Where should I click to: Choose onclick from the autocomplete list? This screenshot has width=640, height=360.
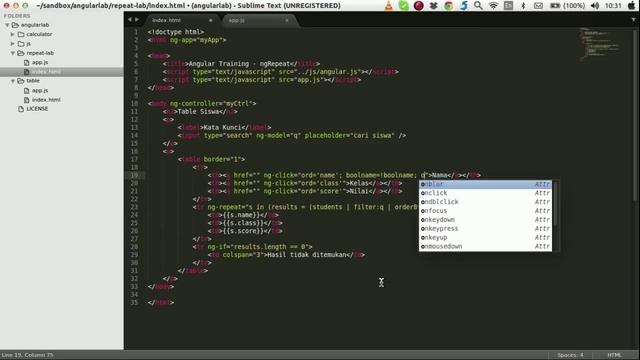pyautogui.click(x=485, y=193)
